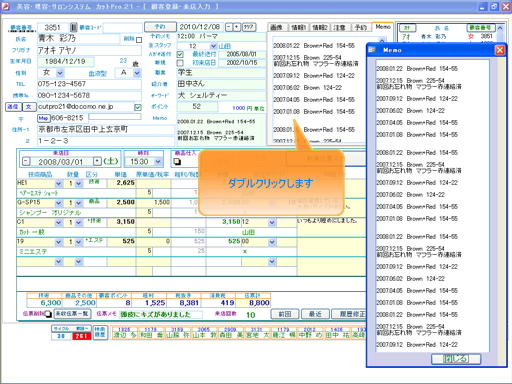The height and width of the screenshot is (384, 512).
Task: Click the 商品仕入 icon
Action: [x=177, y=162]
